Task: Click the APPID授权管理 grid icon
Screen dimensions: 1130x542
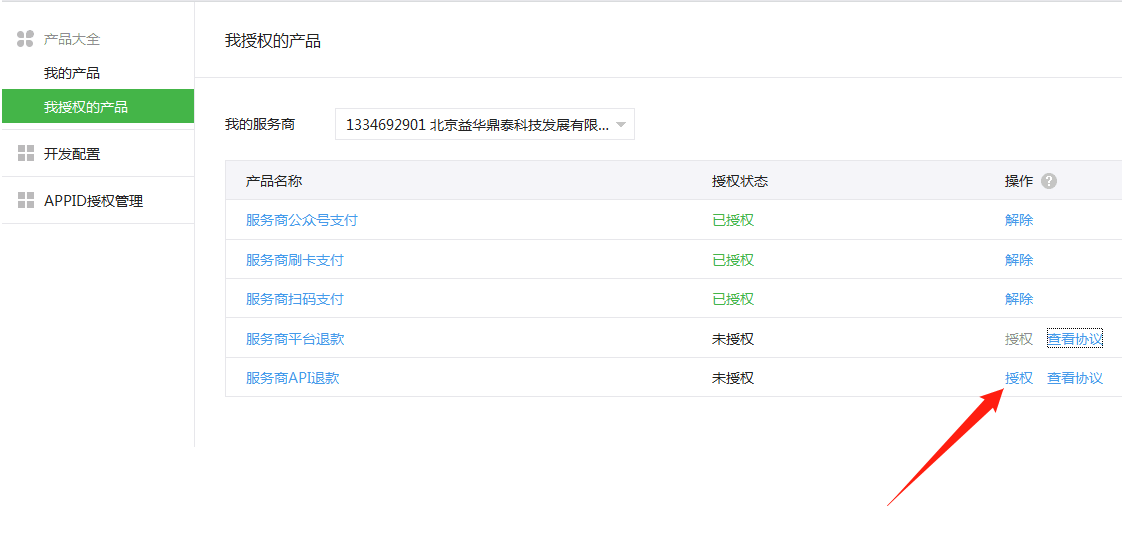Action: pyautogui.click(x=26, y=201)
